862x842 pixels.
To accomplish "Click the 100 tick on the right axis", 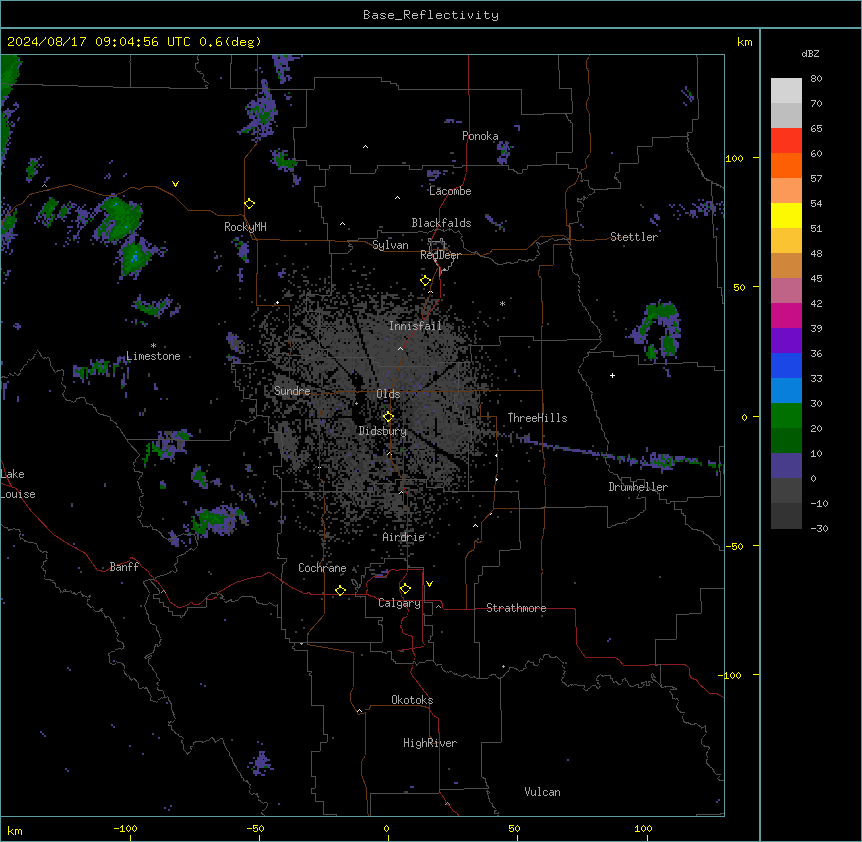I will [734, 158].
